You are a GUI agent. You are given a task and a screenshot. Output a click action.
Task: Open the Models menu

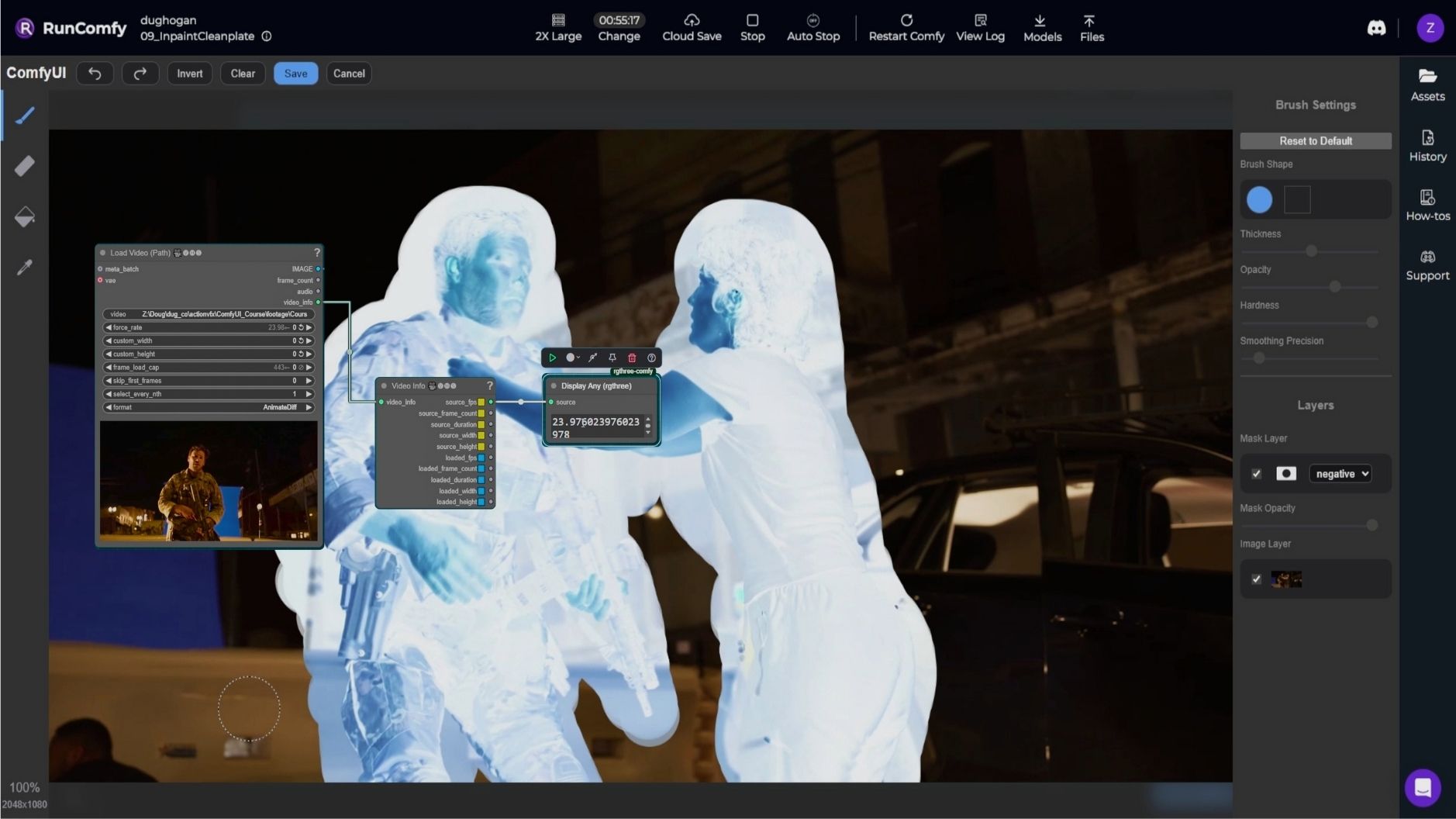pyautogui.click(x=1042, y=28)
